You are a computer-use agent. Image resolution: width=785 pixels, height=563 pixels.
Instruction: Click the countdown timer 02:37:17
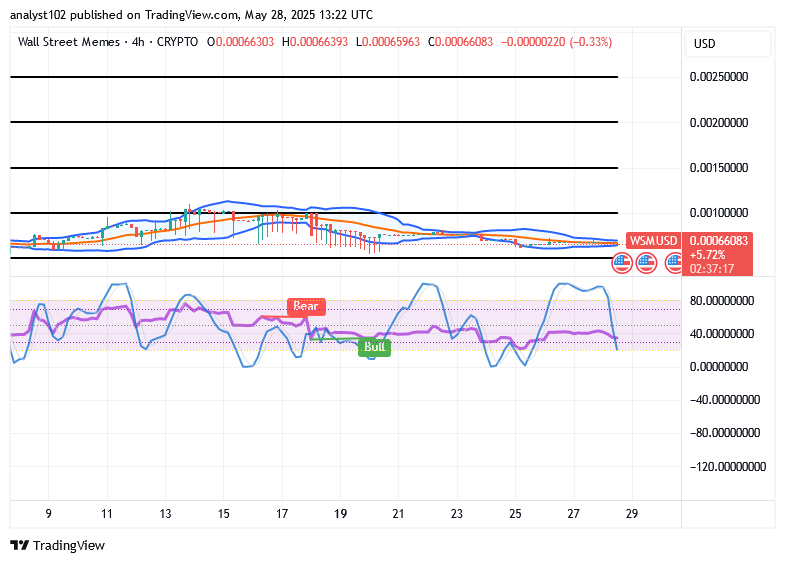point(712,269)
